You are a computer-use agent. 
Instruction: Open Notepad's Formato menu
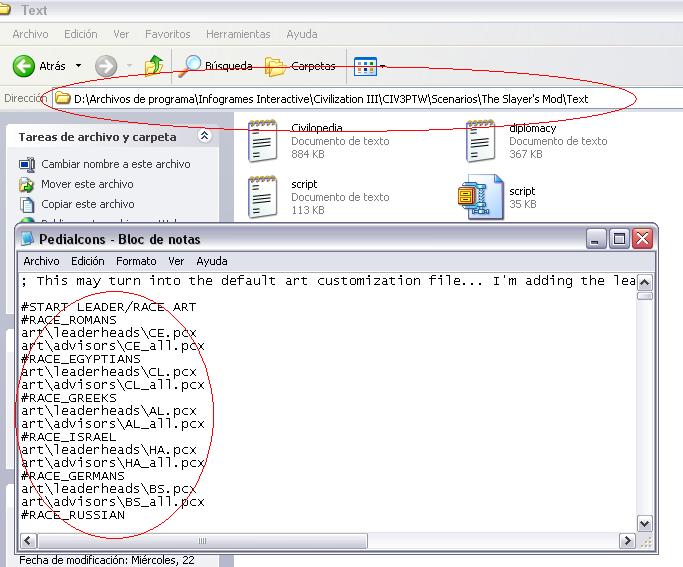pyautogui.click(x=135, y=261)
